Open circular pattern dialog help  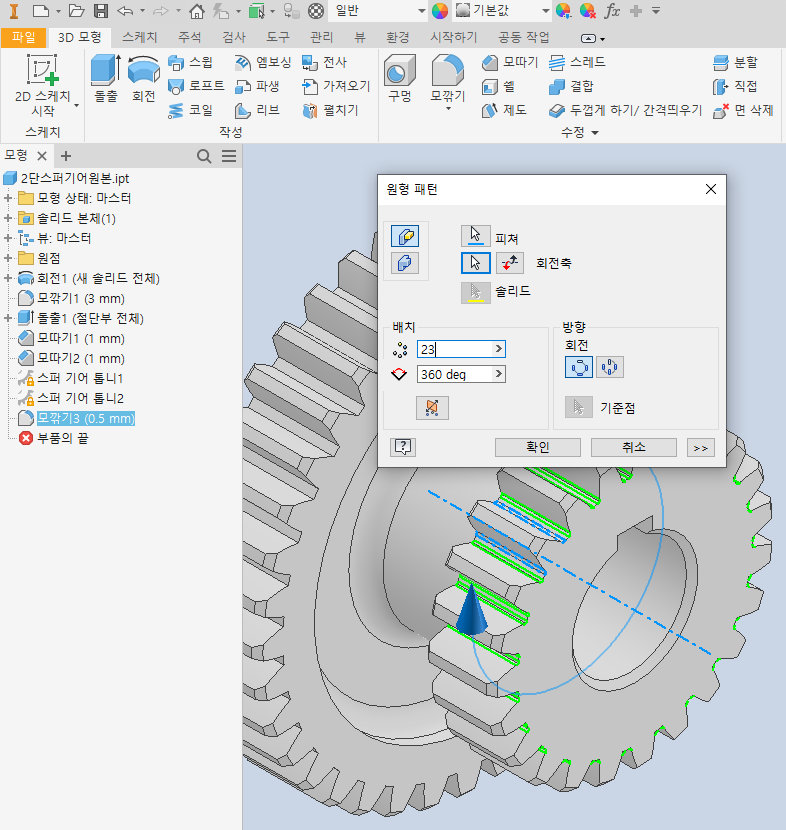[403, 447]
